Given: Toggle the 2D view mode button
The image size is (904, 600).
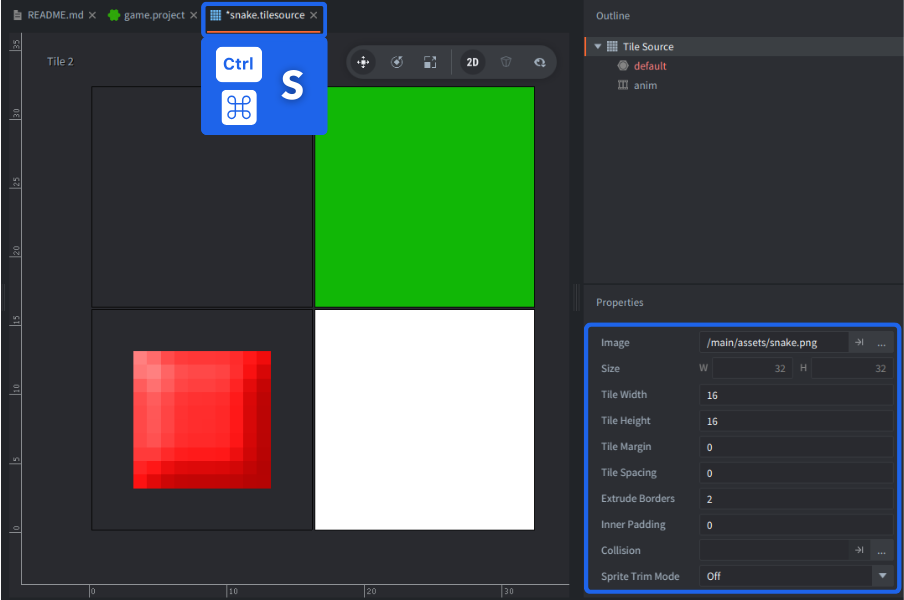Looking at the screenshot, I should [472, 61].
